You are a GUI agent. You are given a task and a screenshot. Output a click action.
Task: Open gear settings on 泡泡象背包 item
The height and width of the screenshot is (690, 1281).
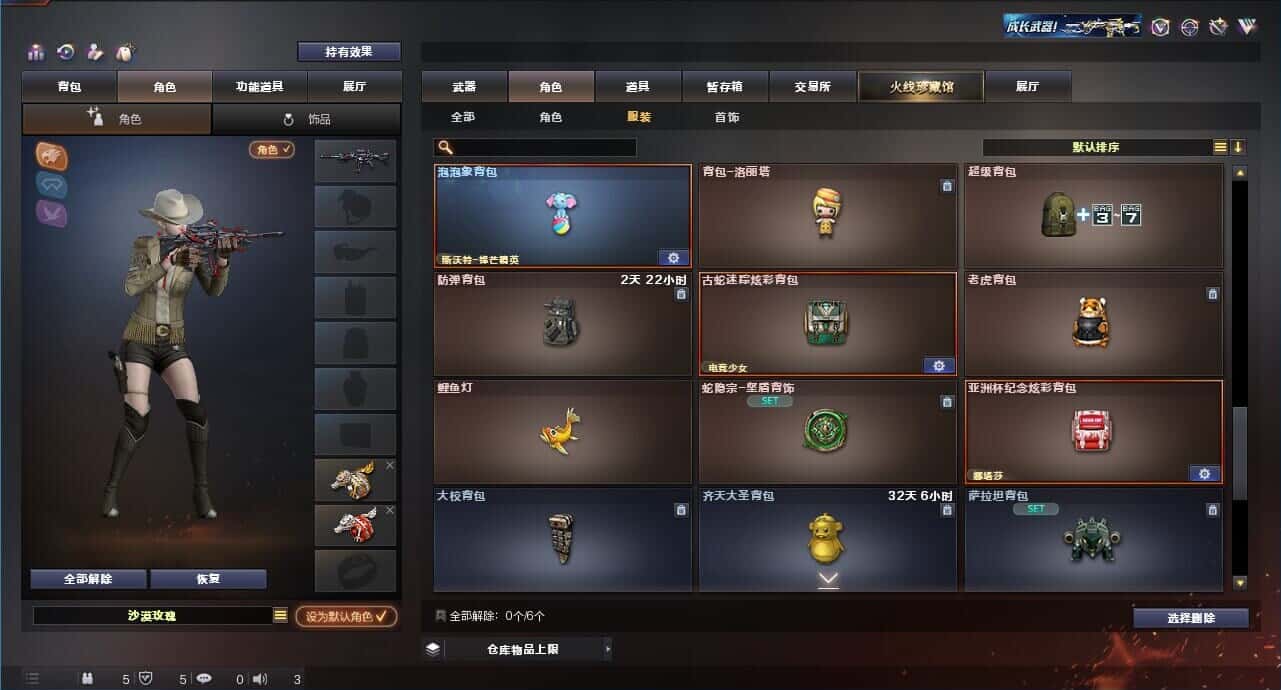[673, 257]
